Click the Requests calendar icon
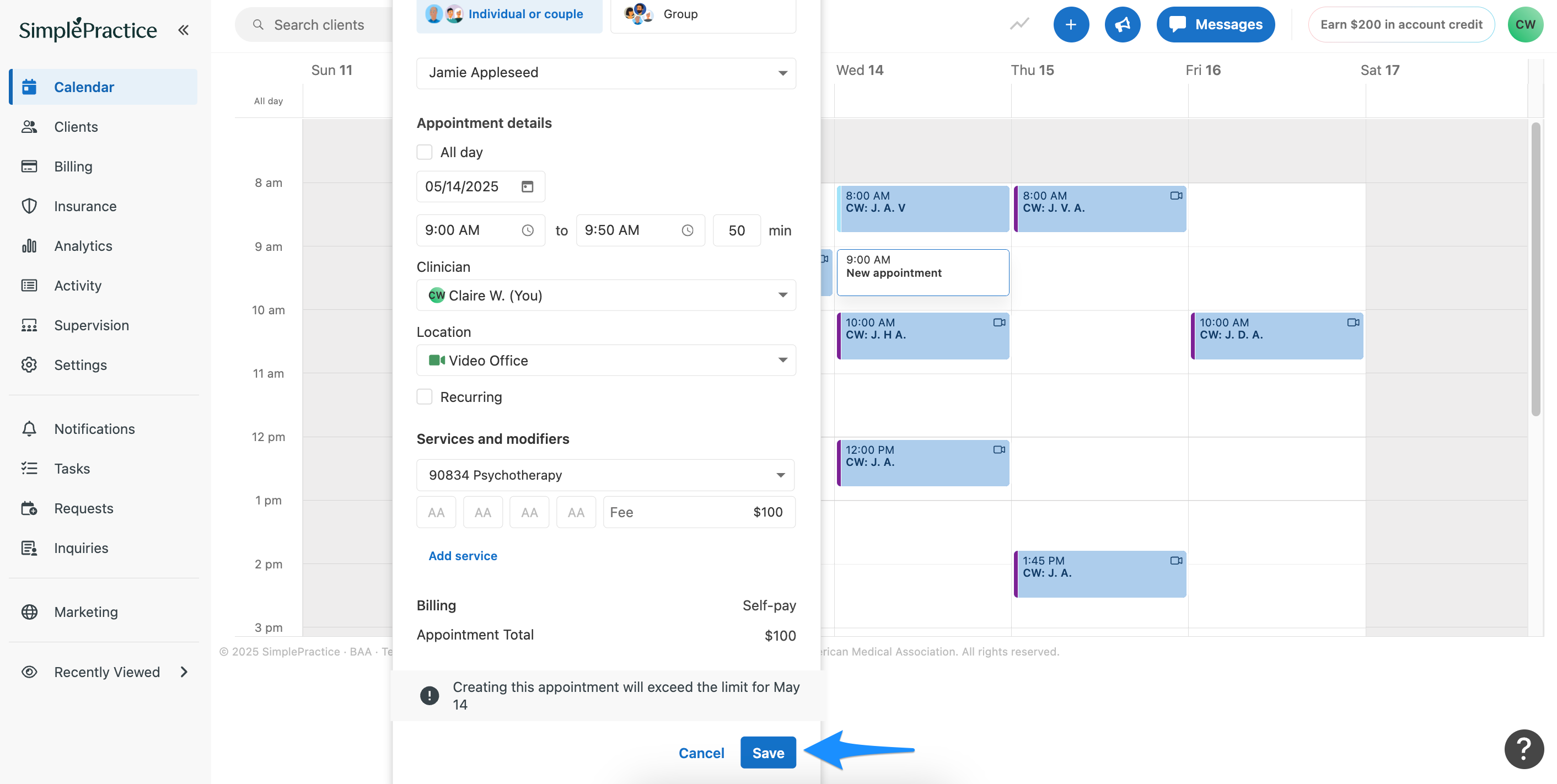1557x784 pixels. 29,508
